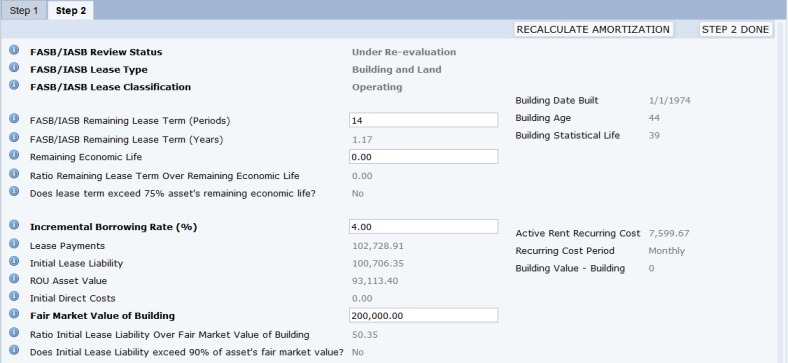788x363 pixels.
Task: Click info icon next to ROU Asset Value
Action: point(14,279)
